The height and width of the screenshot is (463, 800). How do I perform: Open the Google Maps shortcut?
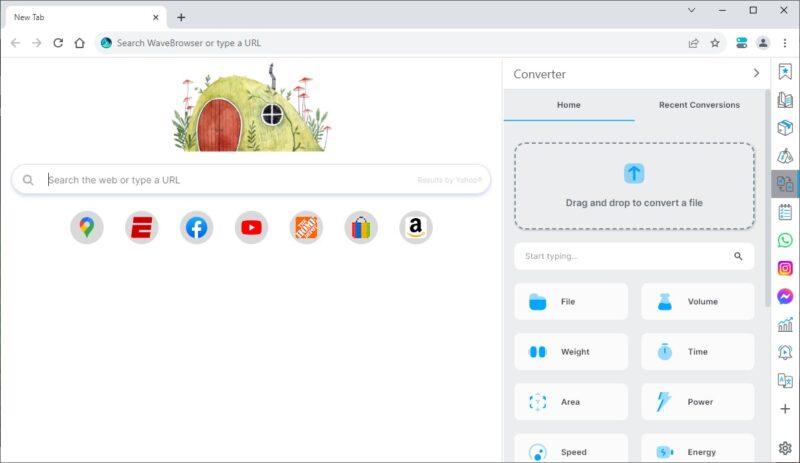[87, 227]
